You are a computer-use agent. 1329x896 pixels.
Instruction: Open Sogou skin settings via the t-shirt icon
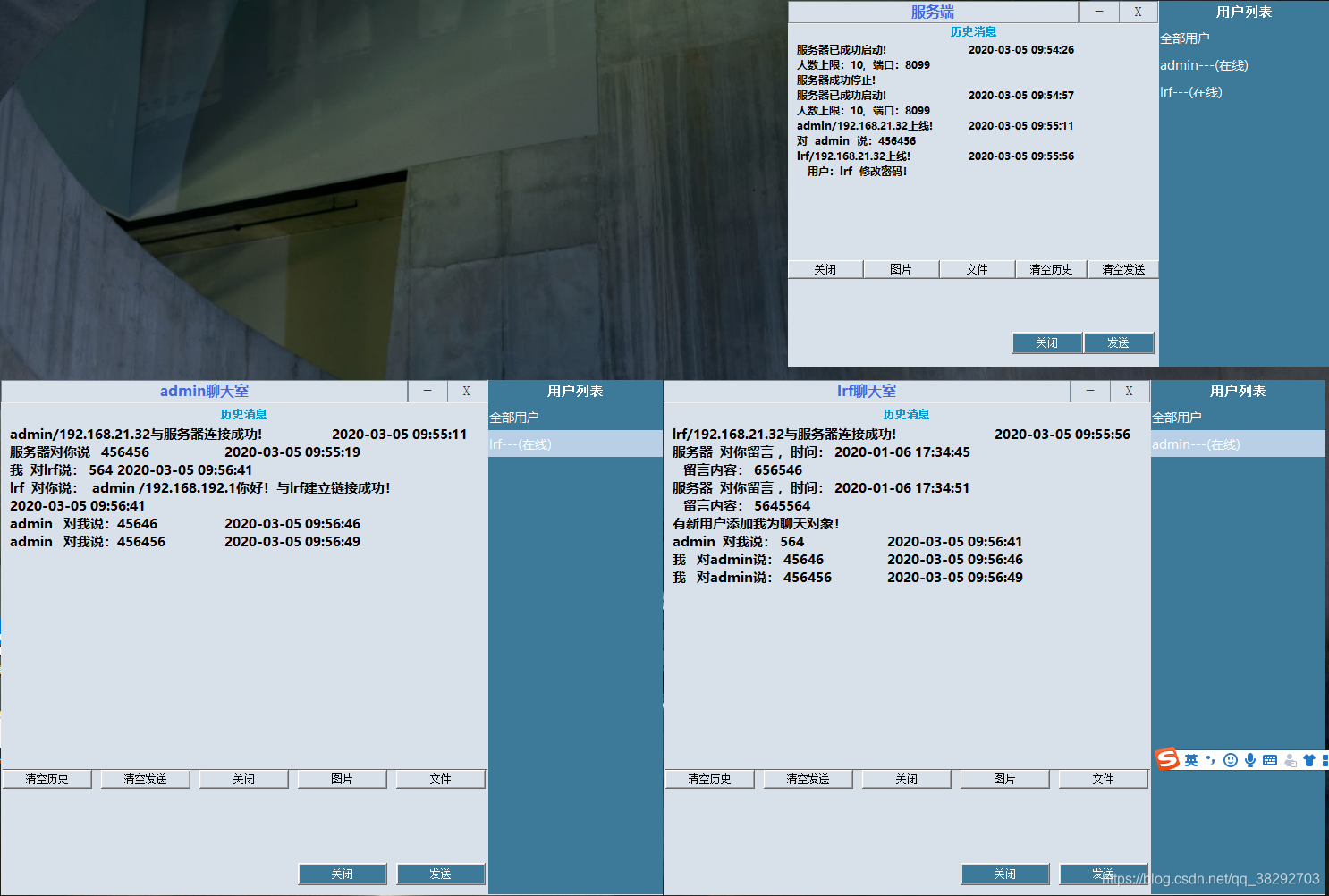point(1309,760)
